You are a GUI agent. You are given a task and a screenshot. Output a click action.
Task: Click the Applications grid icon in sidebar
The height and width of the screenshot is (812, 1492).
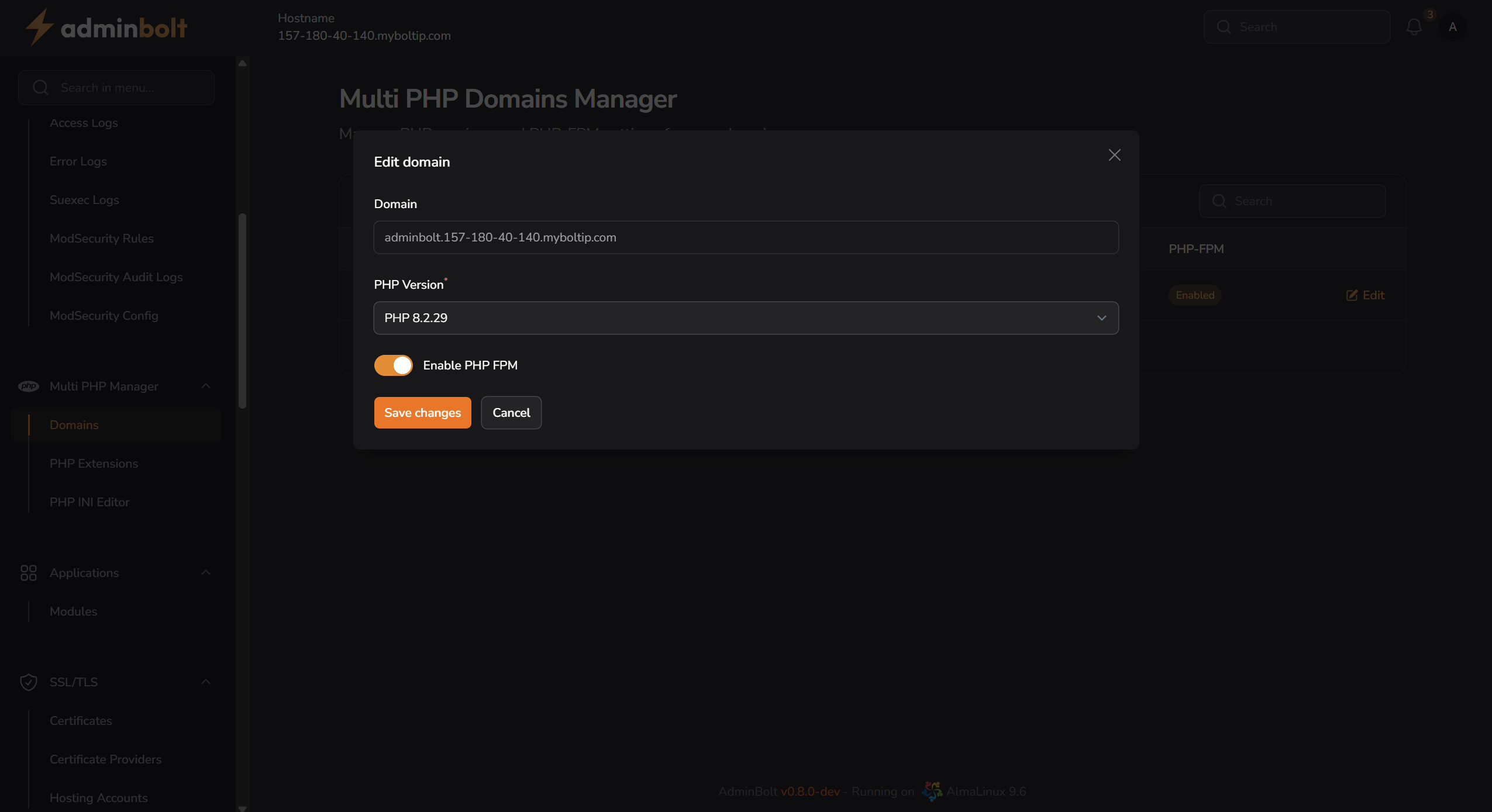pos(28,573)
